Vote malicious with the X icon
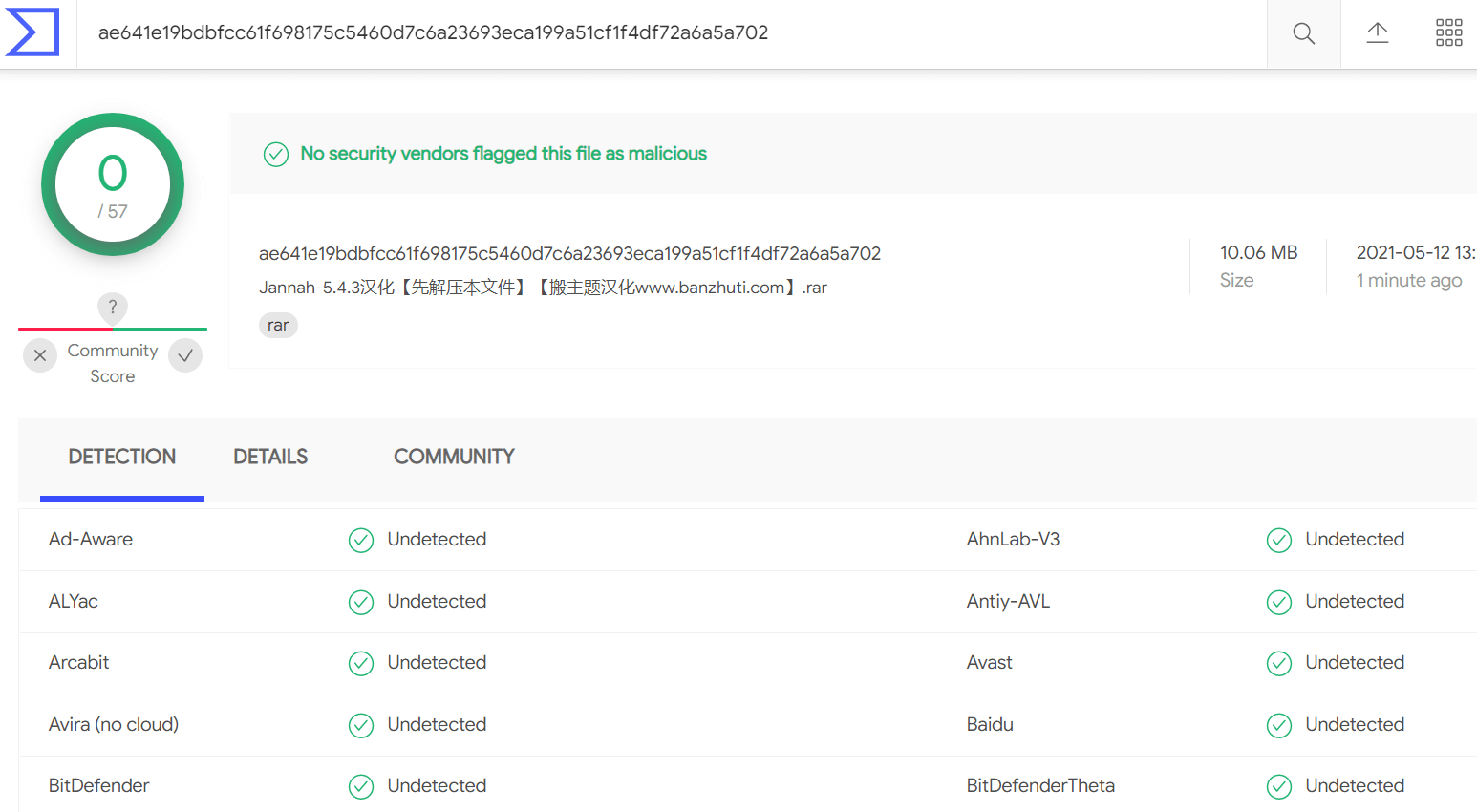This screenshot has height=812, width=1477. coord(40,355)
